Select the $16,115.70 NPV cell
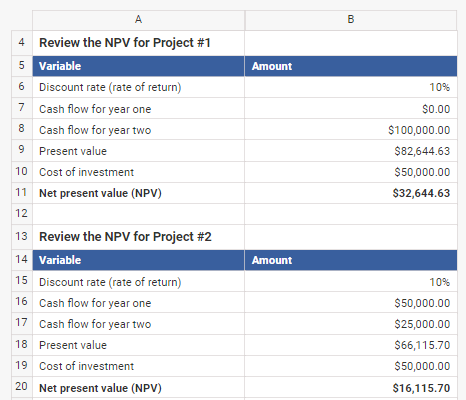The width and height of the screenshot is (466, 400). (x=351, y=387)
